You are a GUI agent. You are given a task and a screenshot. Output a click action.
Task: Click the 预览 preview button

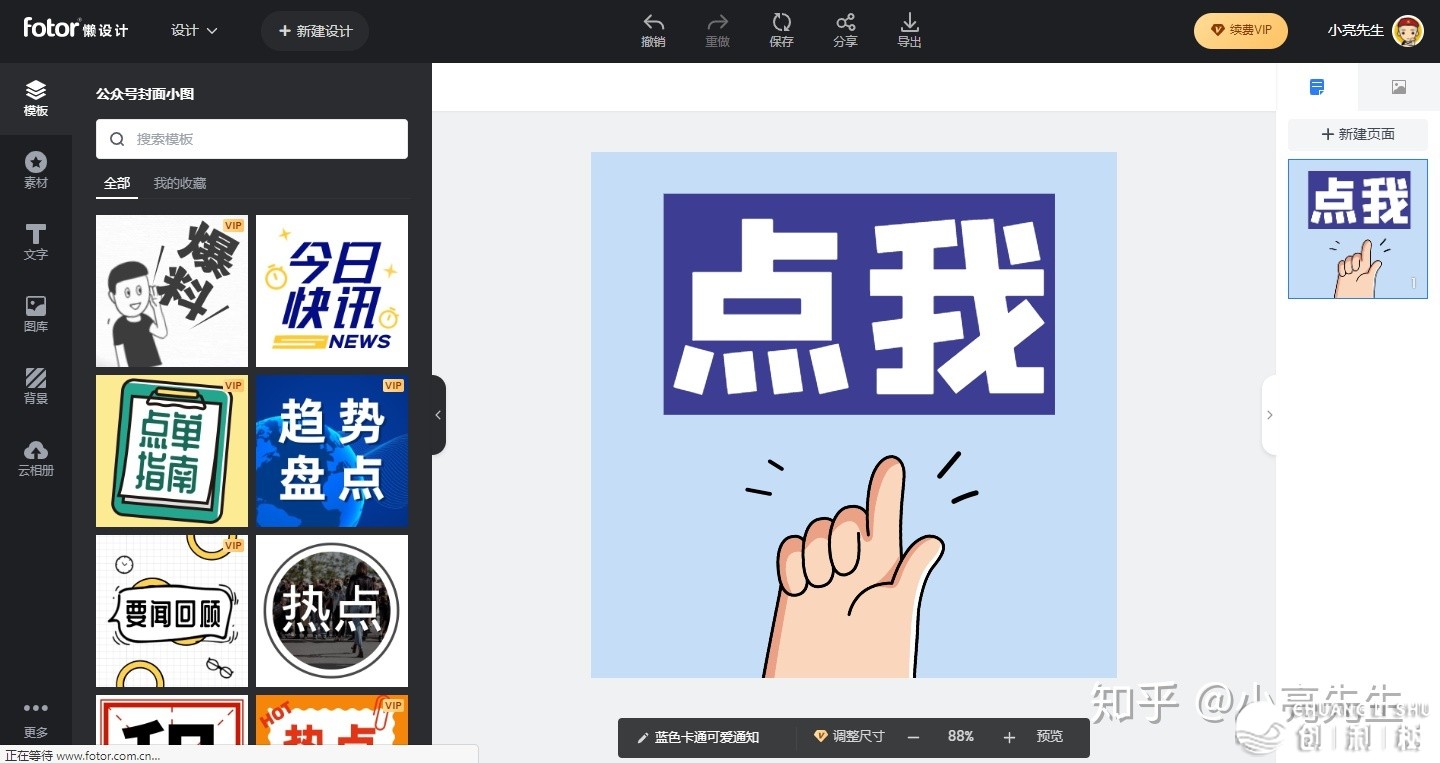point(1050,736)
